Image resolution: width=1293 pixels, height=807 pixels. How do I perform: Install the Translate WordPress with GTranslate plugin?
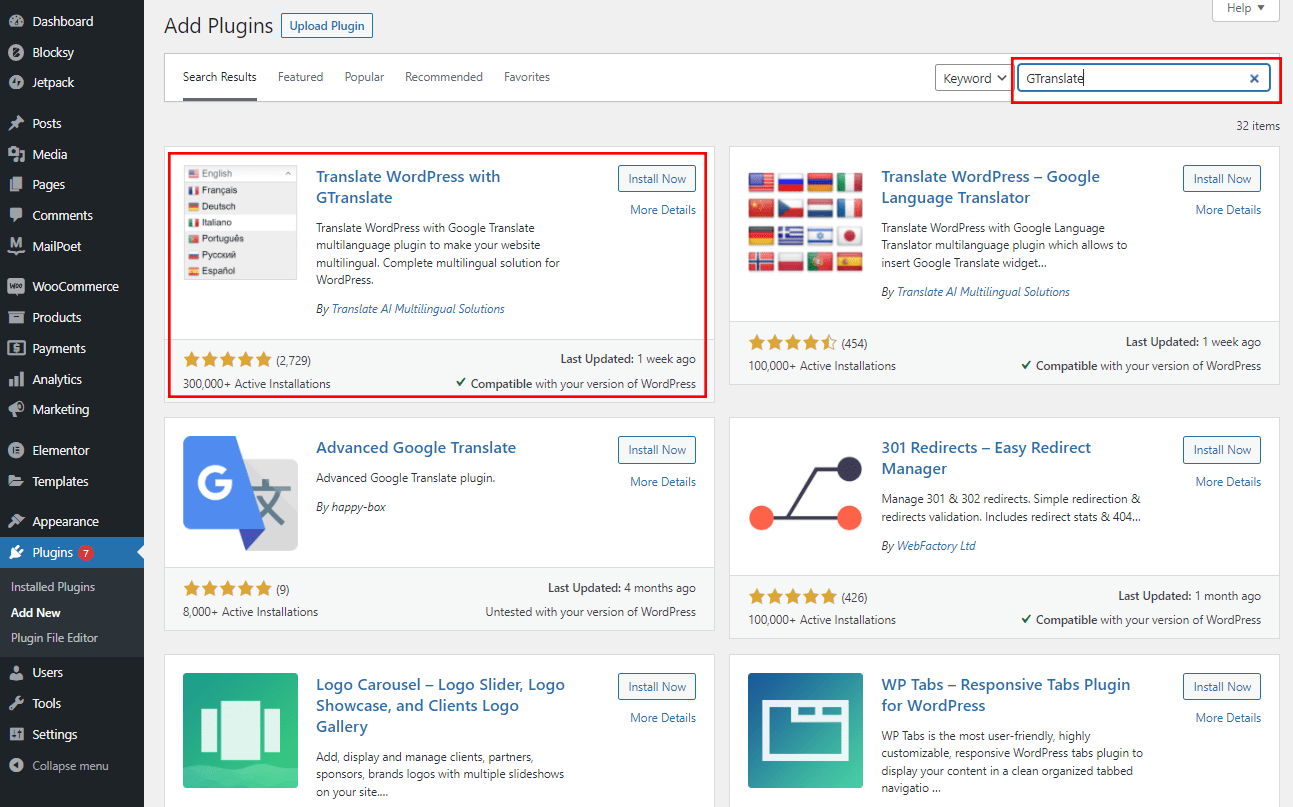(x=656, y=178)
